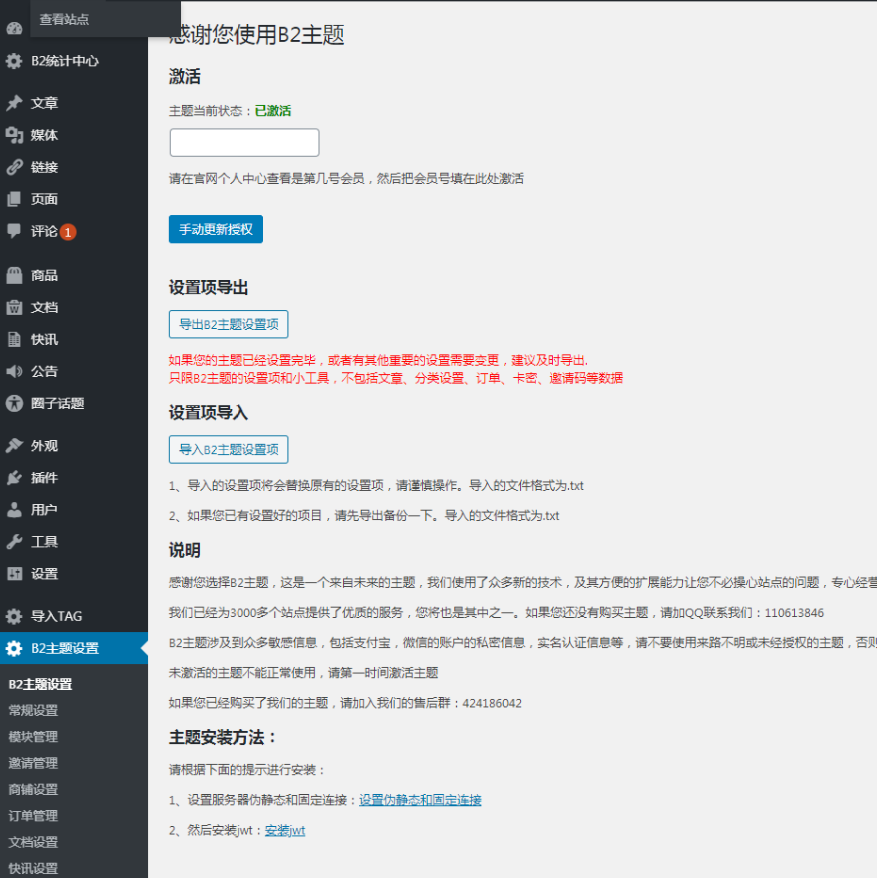This screenshot has height=878, width=877.
Task: Click the wrench icon for 工具
Action: pyautogui.click(x=14, y=541)
